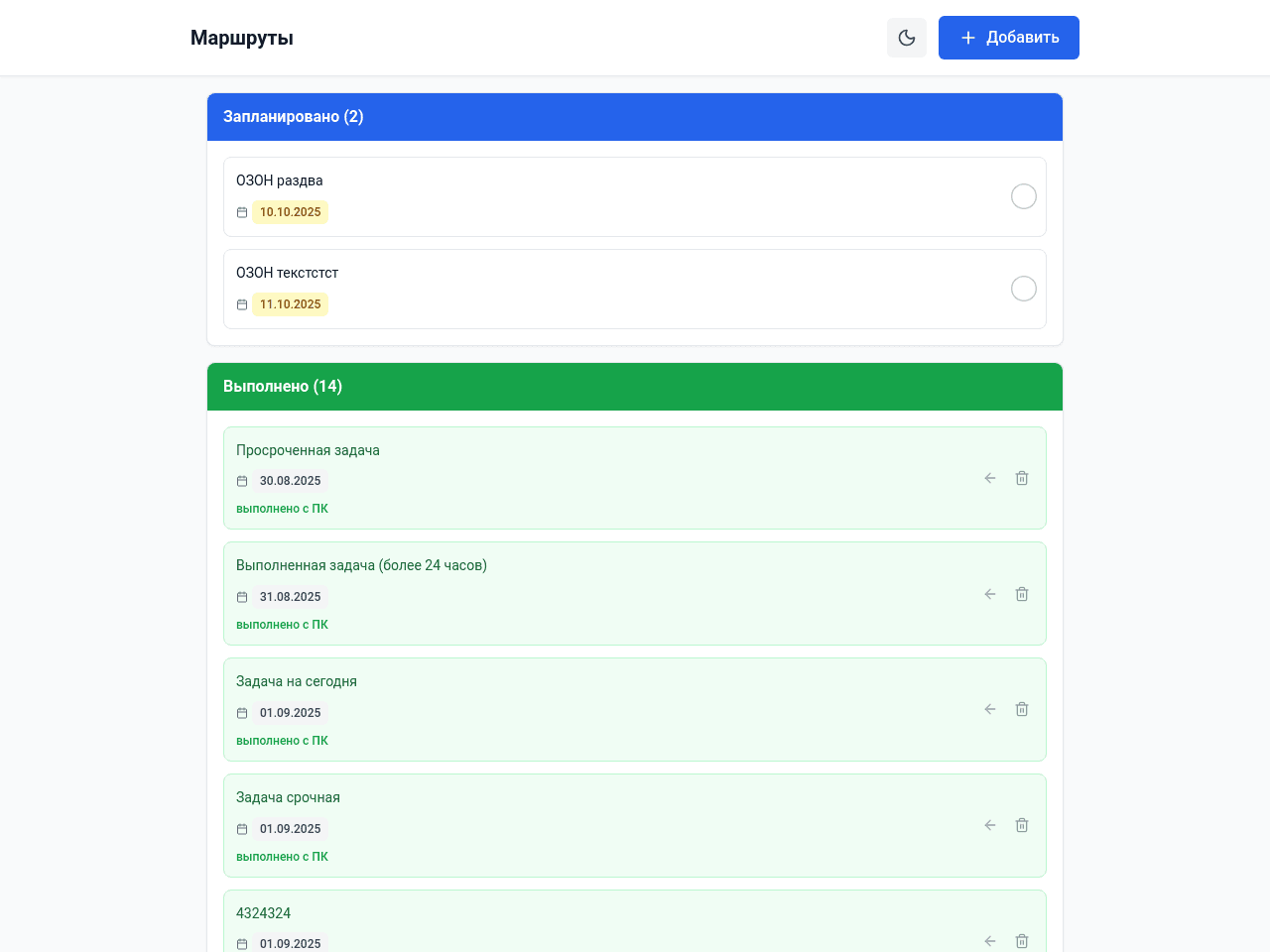This screenshot has width=1270, height=952.
Task: Click the date badge under Задача срочная
Action: (291, 829)
